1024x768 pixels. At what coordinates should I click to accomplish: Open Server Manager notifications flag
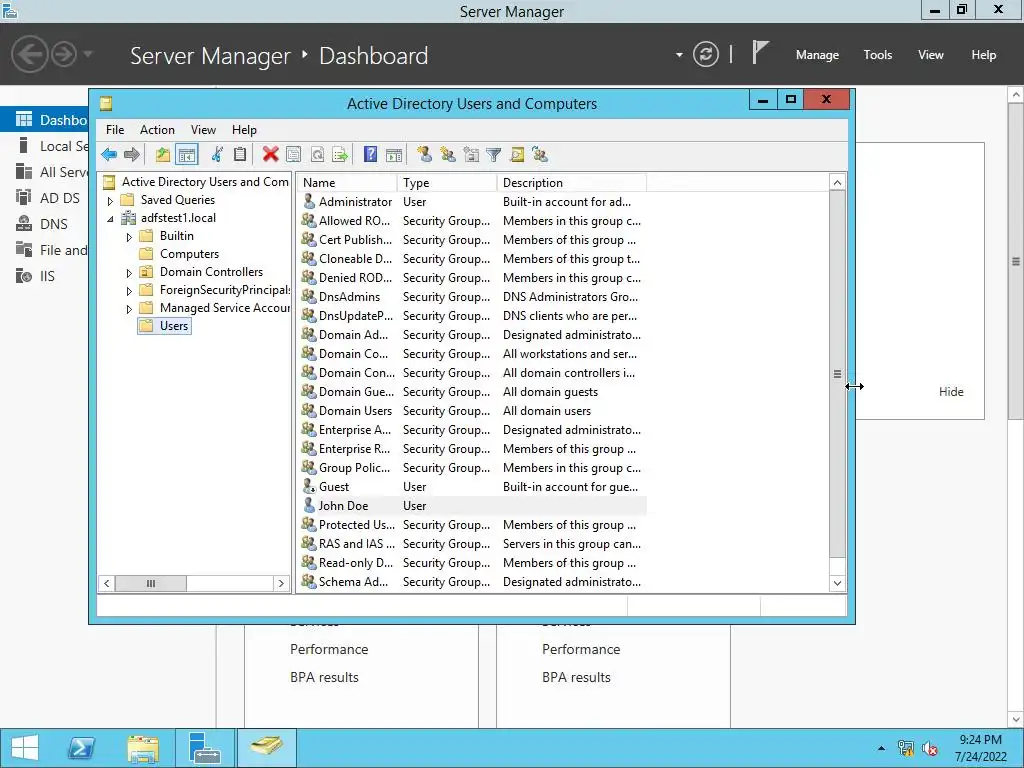tap(760, 53)
